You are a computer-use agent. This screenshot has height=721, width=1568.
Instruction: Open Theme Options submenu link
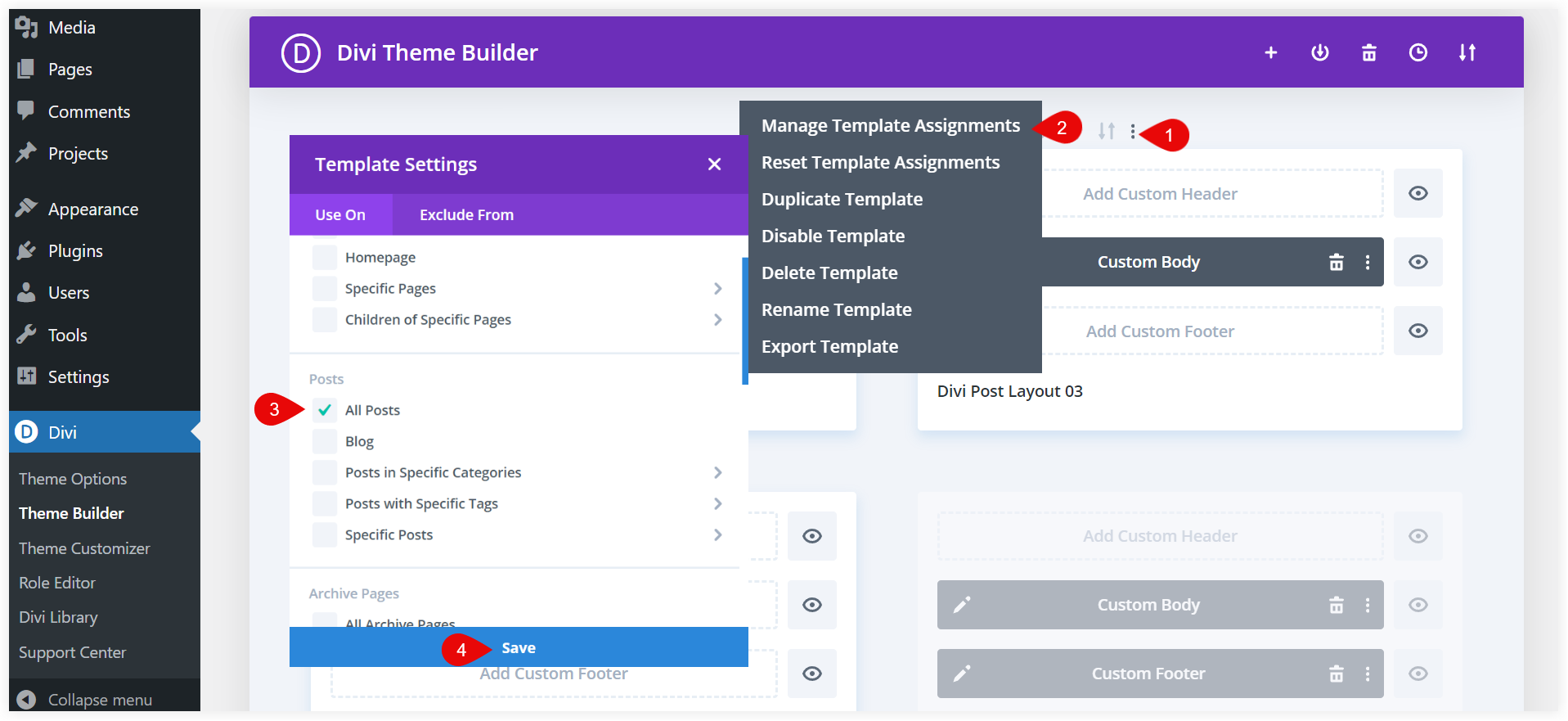73,479
